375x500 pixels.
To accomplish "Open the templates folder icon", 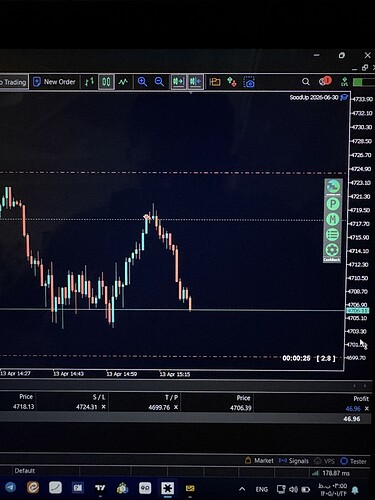I will tap(215, 82).
